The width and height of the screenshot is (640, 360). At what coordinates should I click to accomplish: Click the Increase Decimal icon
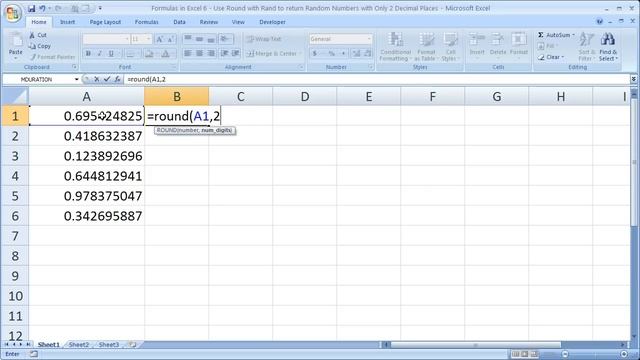[x=356, y=53]
